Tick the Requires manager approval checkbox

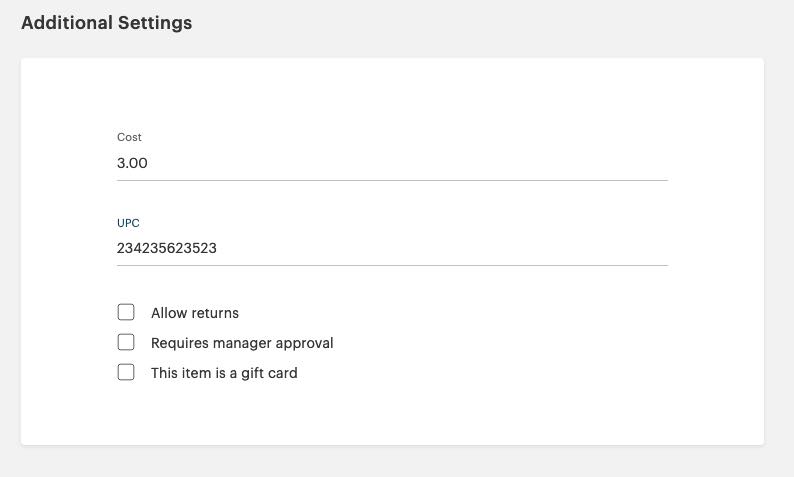pyautogui.click(x=126, y=343)
